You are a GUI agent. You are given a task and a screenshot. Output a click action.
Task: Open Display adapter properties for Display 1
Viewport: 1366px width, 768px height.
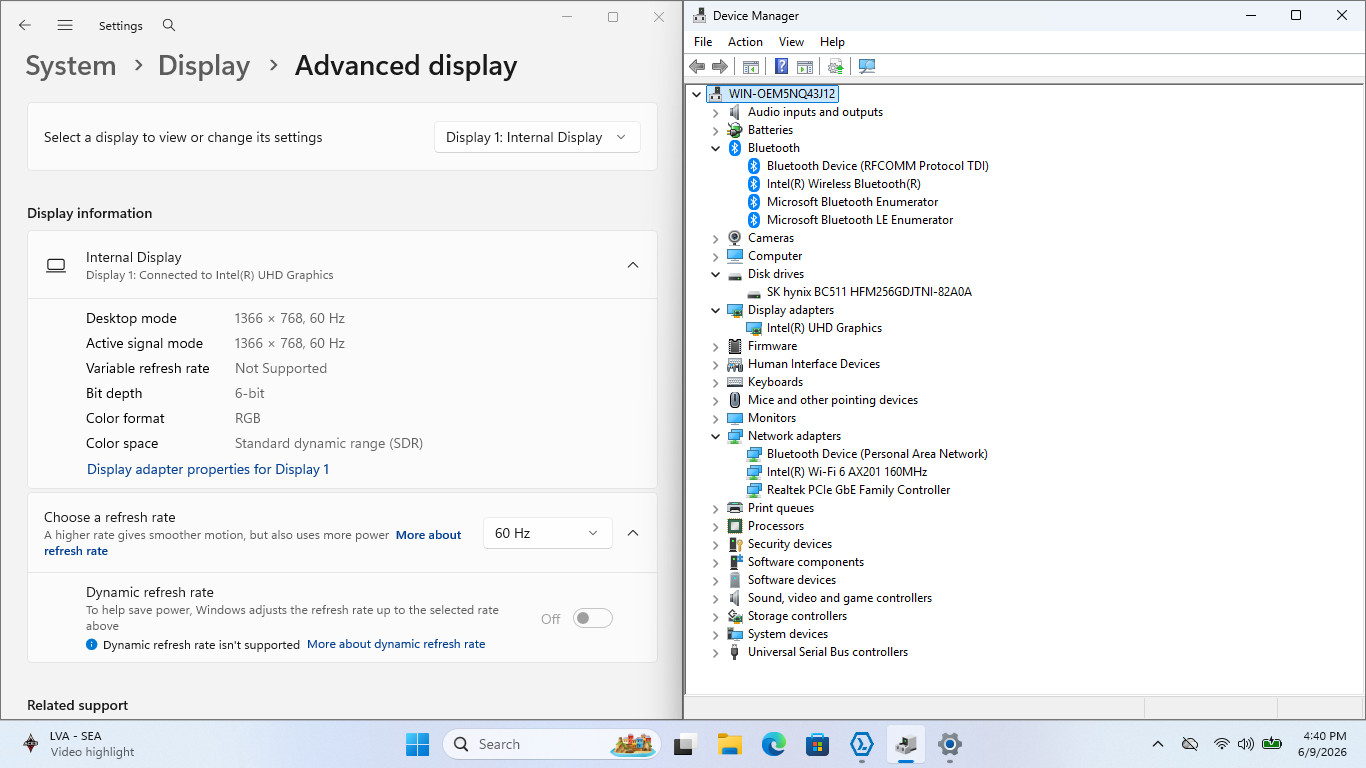coord(208,469)
